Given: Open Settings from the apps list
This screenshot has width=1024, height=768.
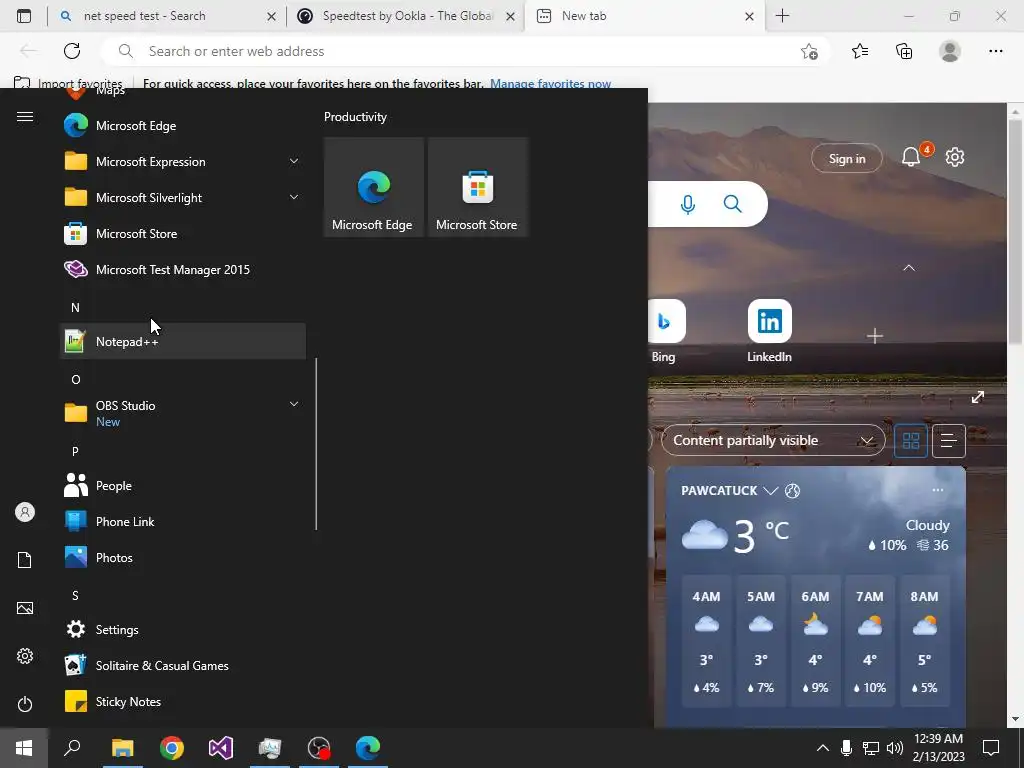Looking at the screenshot, I should (183, 629).
